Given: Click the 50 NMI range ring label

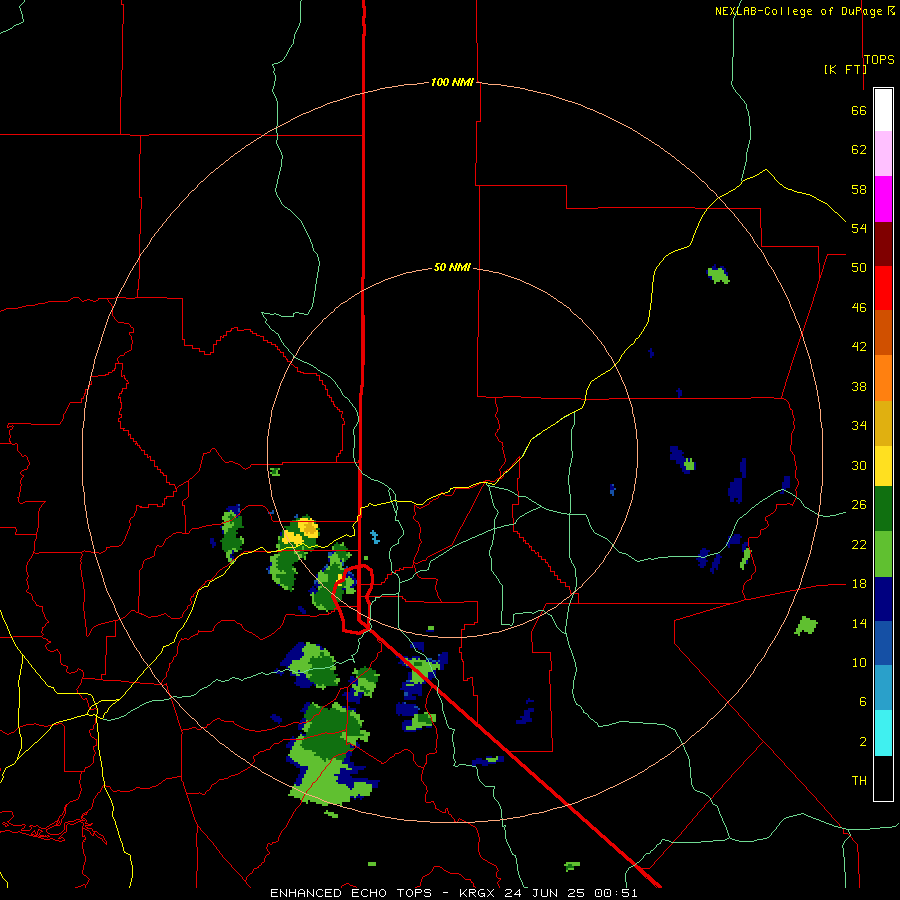Looking at the screenshot, I should pos(452,267).
